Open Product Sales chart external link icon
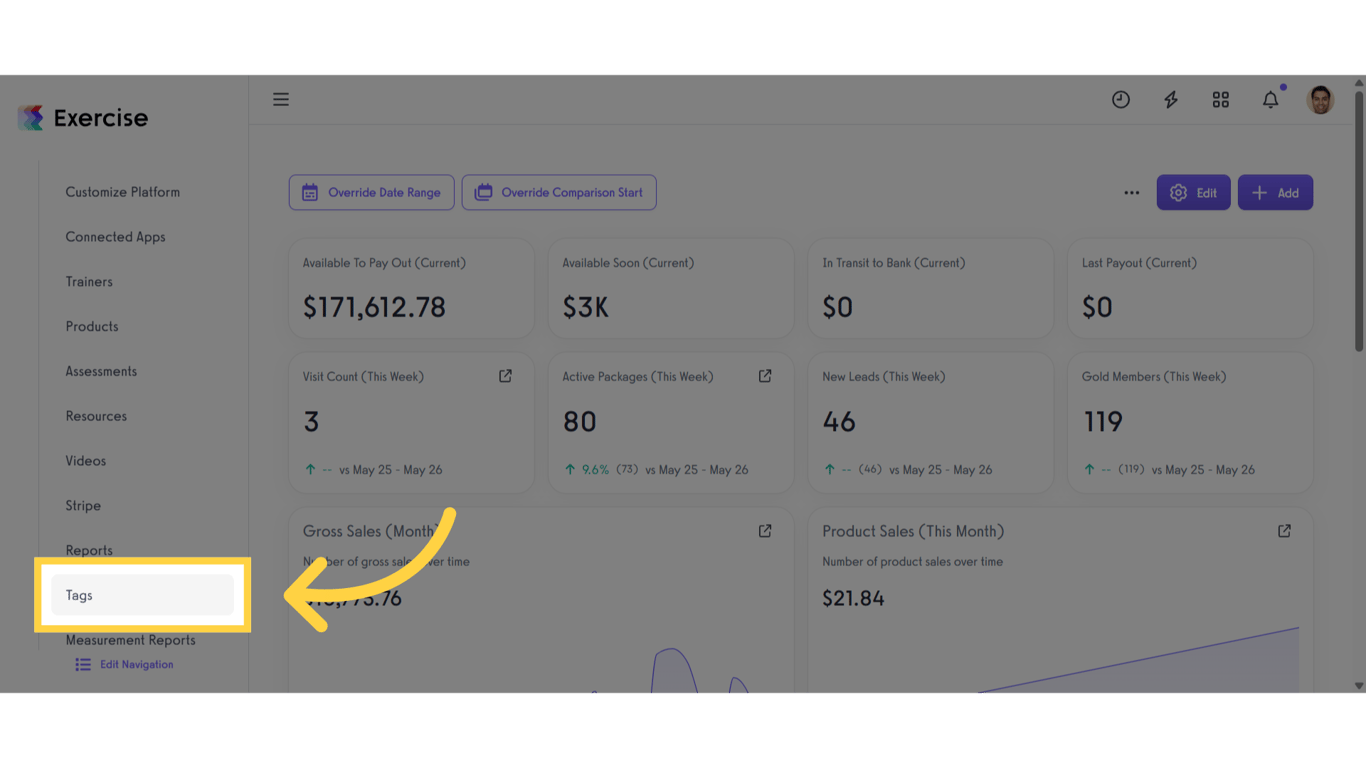Viewport: 1366px width, 768px height. click(1284, 531)
